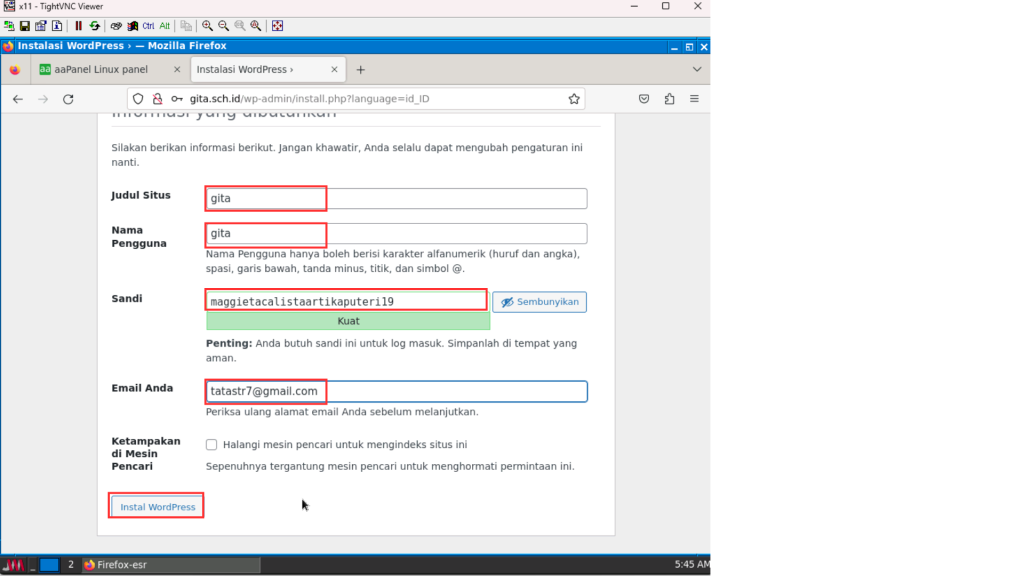Click the TightVNC refresh screen icon
The width and height of the screenshot is (1024, 576).
pos(95,26)
